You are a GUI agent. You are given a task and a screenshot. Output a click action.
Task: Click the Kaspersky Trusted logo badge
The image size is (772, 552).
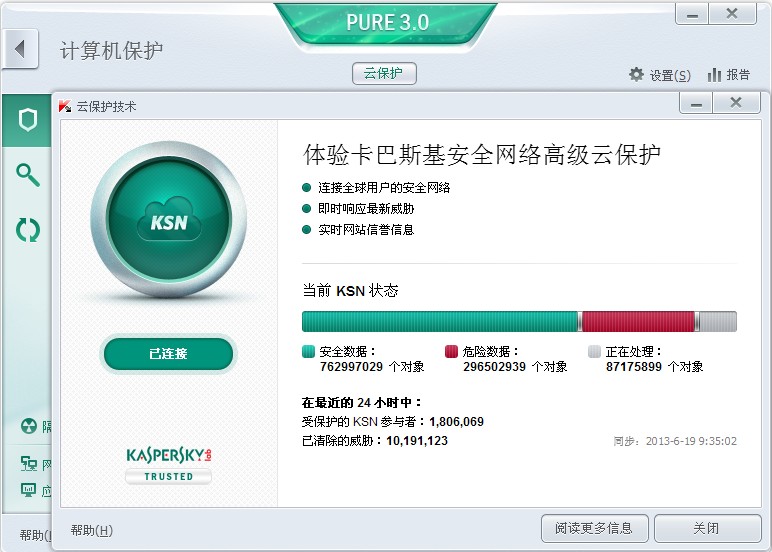(x=168, y=465)
